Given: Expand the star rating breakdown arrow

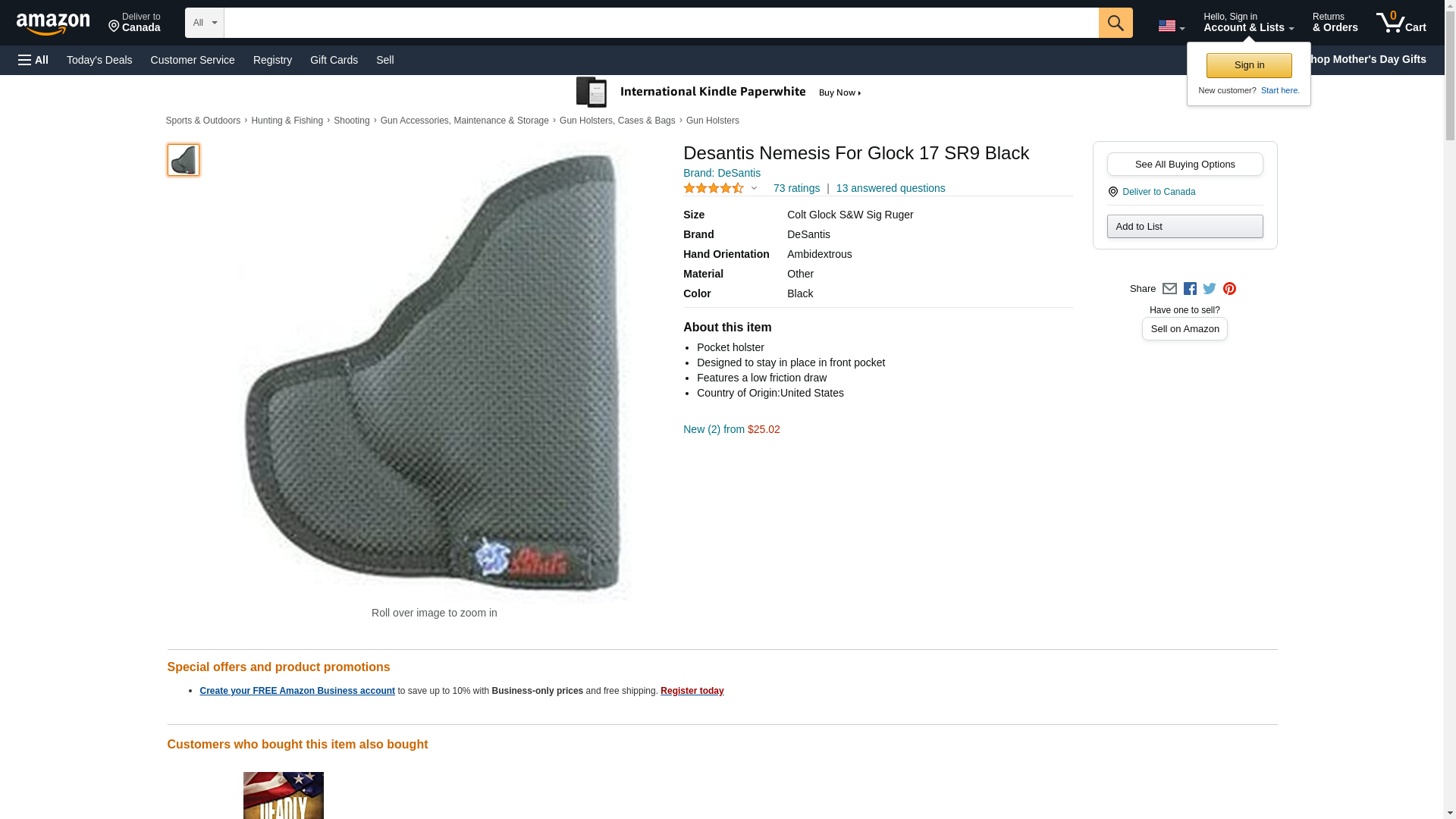Looking at the screenshot, I should pos(754,188).
